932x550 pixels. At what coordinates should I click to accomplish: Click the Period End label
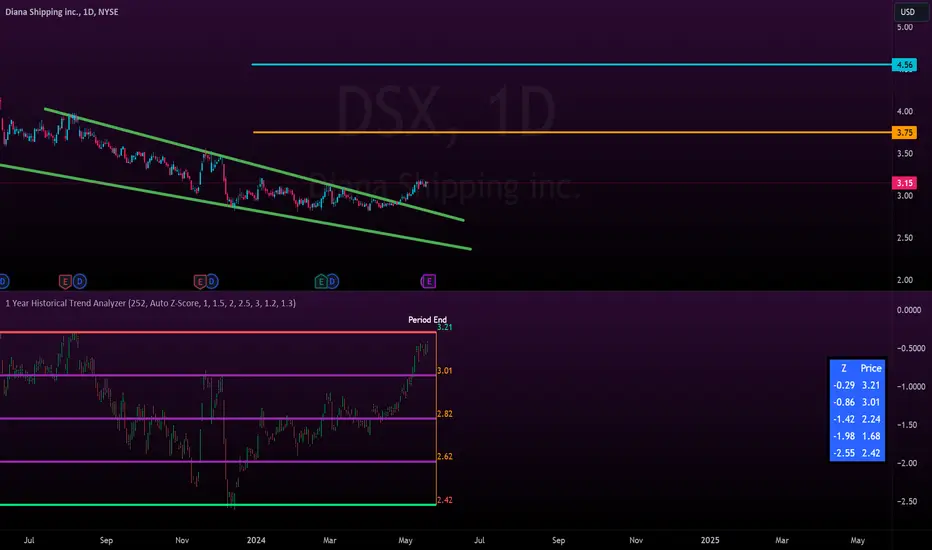pos(427,320)
